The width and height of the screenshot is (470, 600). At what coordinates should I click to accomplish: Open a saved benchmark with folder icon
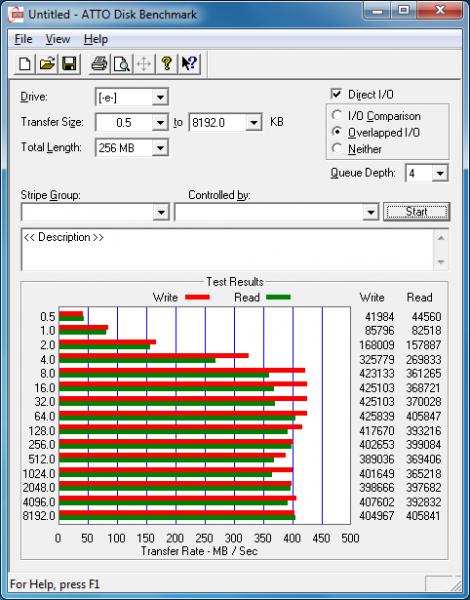[x=47, y=64]
